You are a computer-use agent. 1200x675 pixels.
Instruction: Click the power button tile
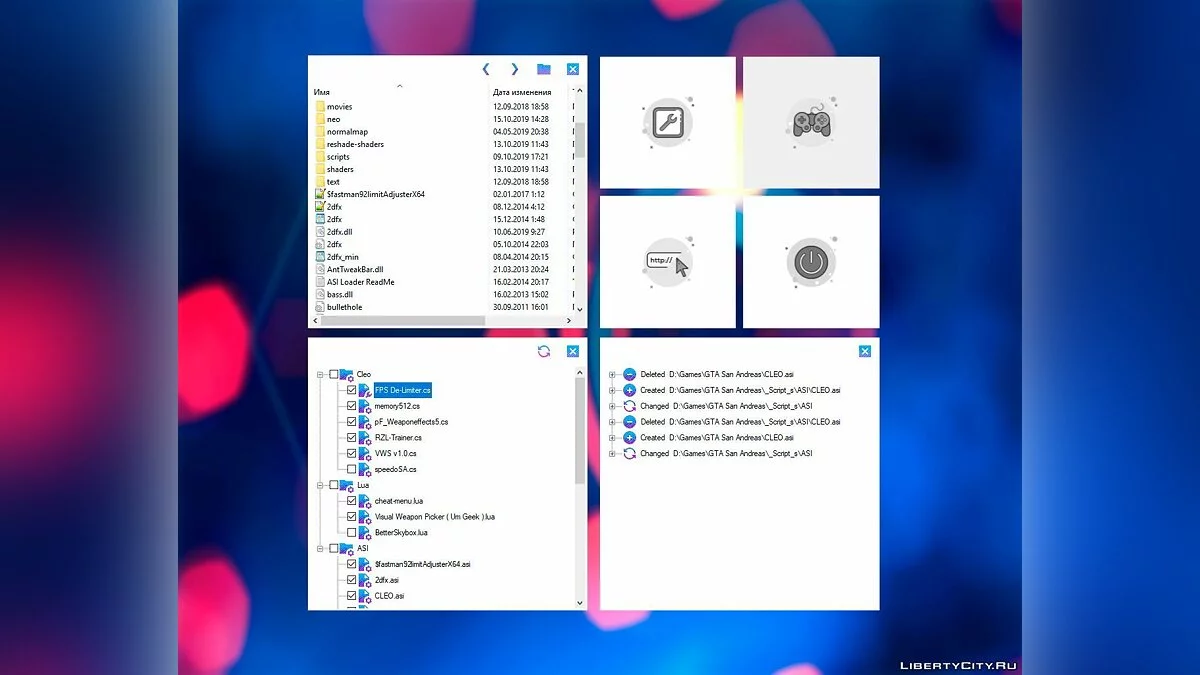[x=811, y=262]
